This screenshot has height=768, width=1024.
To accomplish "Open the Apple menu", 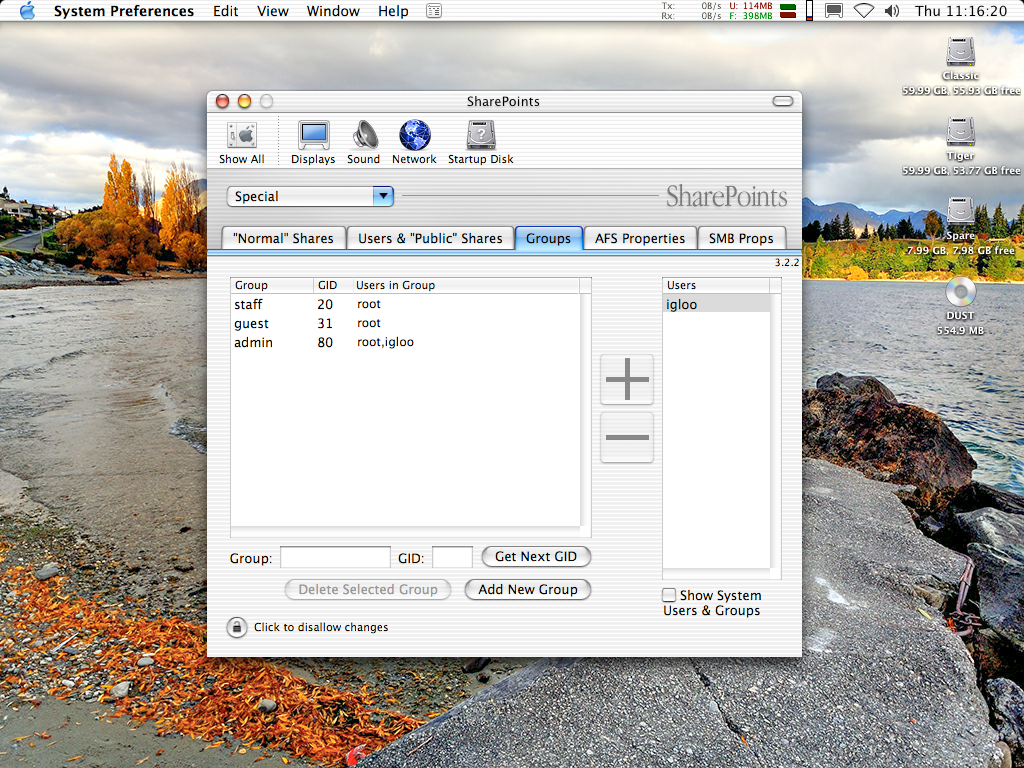I will point(27,11).
